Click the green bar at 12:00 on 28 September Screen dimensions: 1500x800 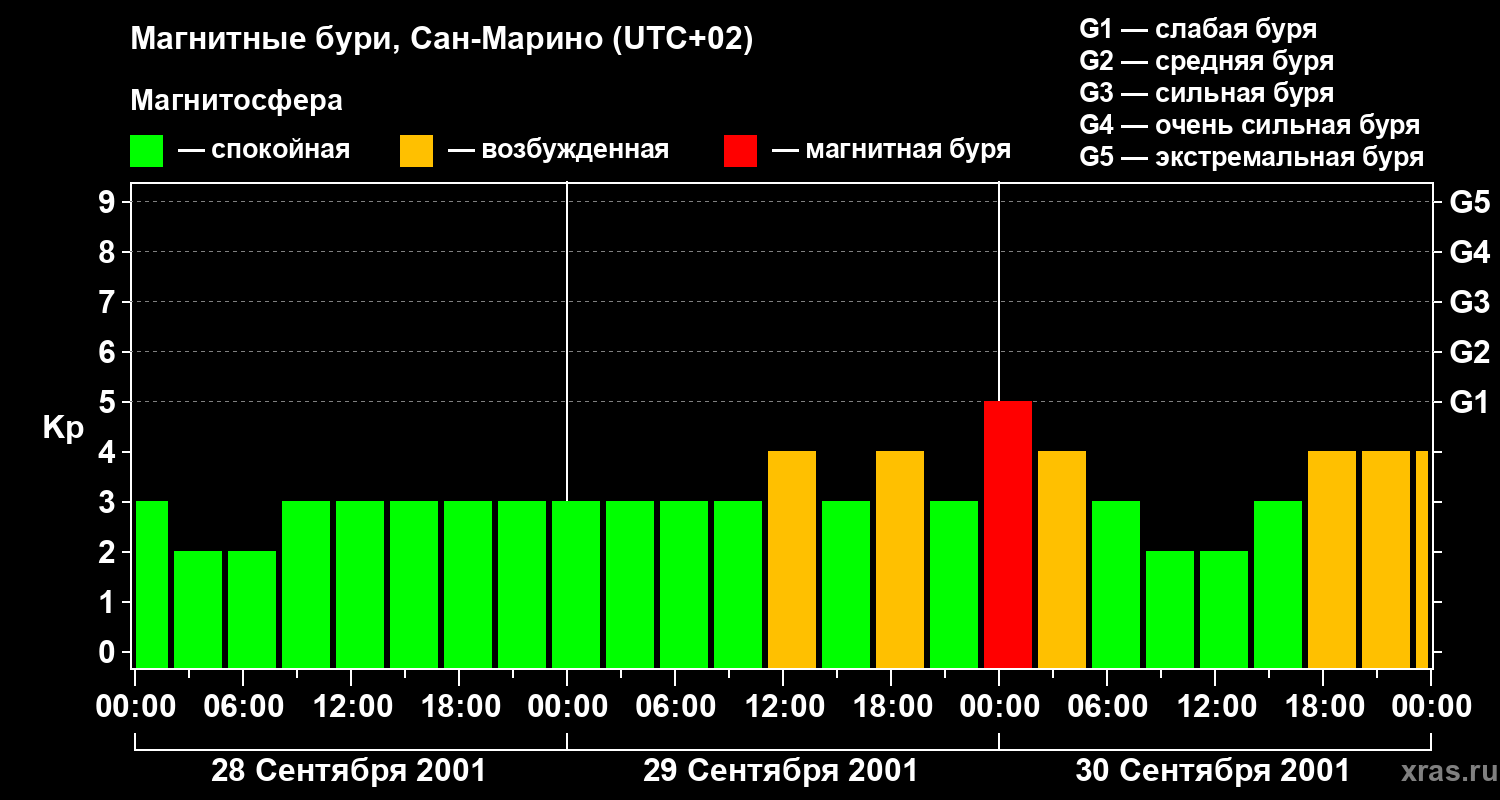click(x=360, y=584)
